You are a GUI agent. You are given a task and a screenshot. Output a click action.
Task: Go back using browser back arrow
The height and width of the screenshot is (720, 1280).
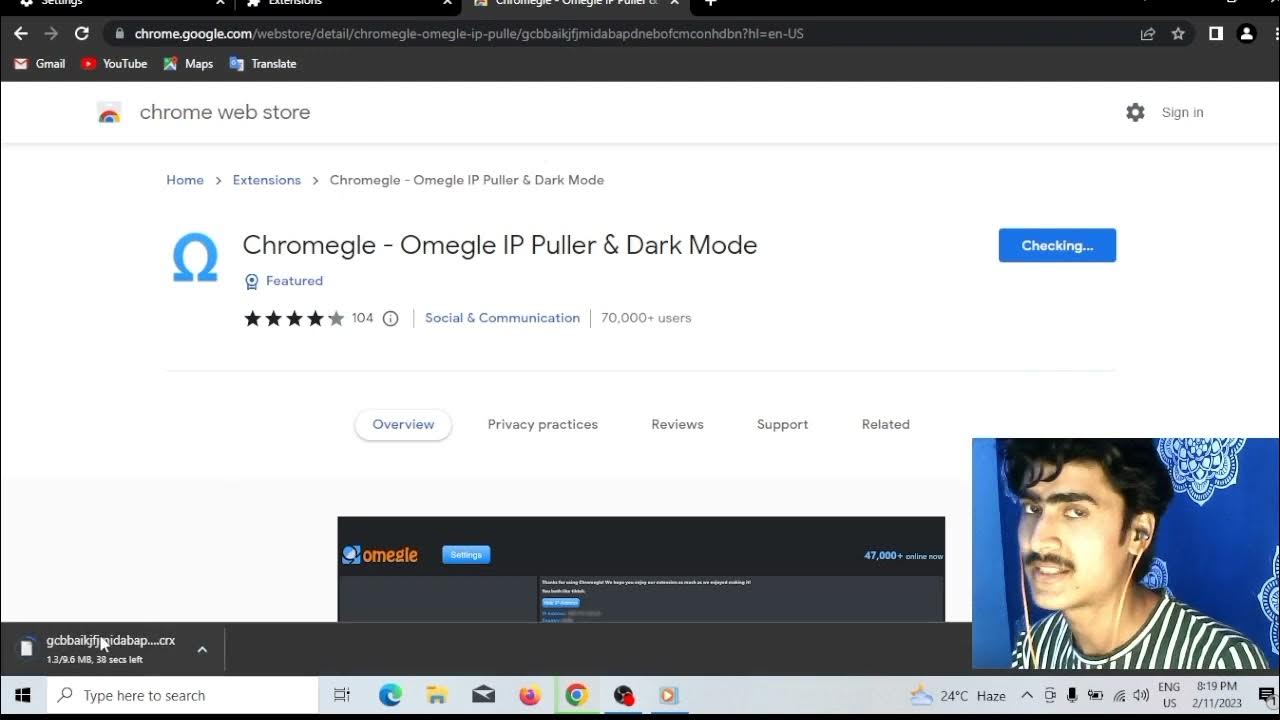tap(21, 34)
